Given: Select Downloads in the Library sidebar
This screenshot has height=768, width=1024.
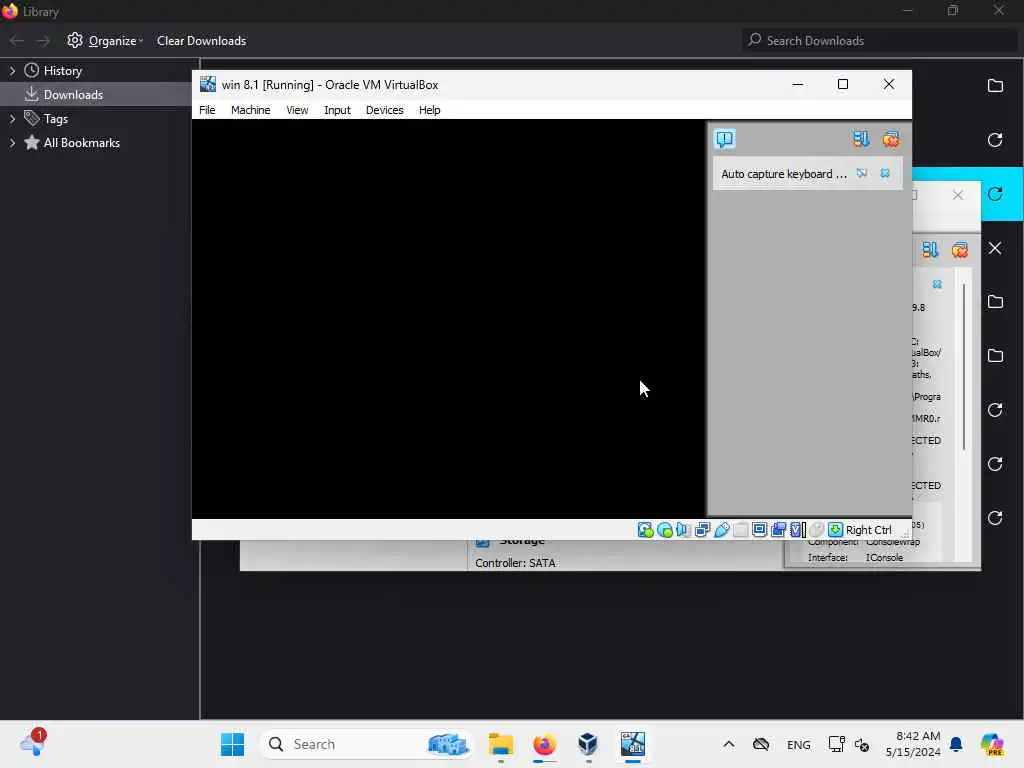Looking at the screenshot, I should coord(72,95).
